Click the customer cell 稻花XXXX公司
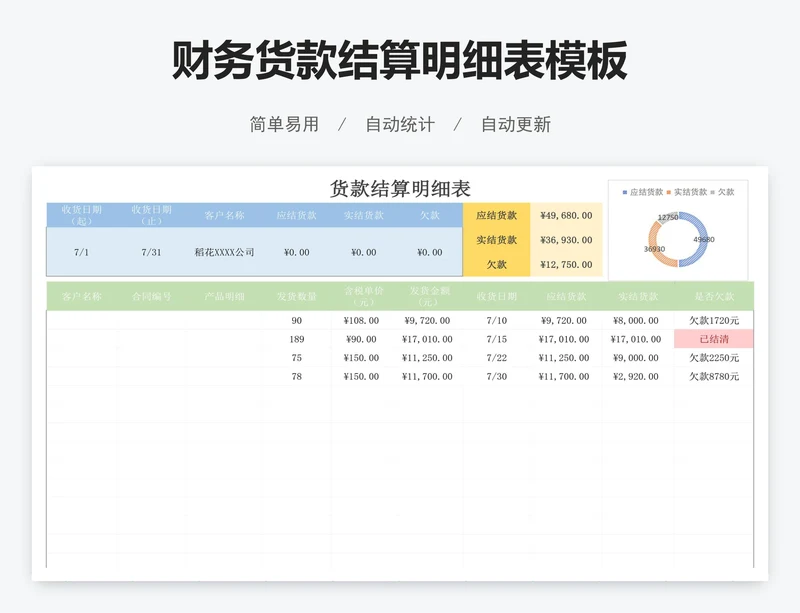This screenshot has width=800, height=613. tap(224, 252)
